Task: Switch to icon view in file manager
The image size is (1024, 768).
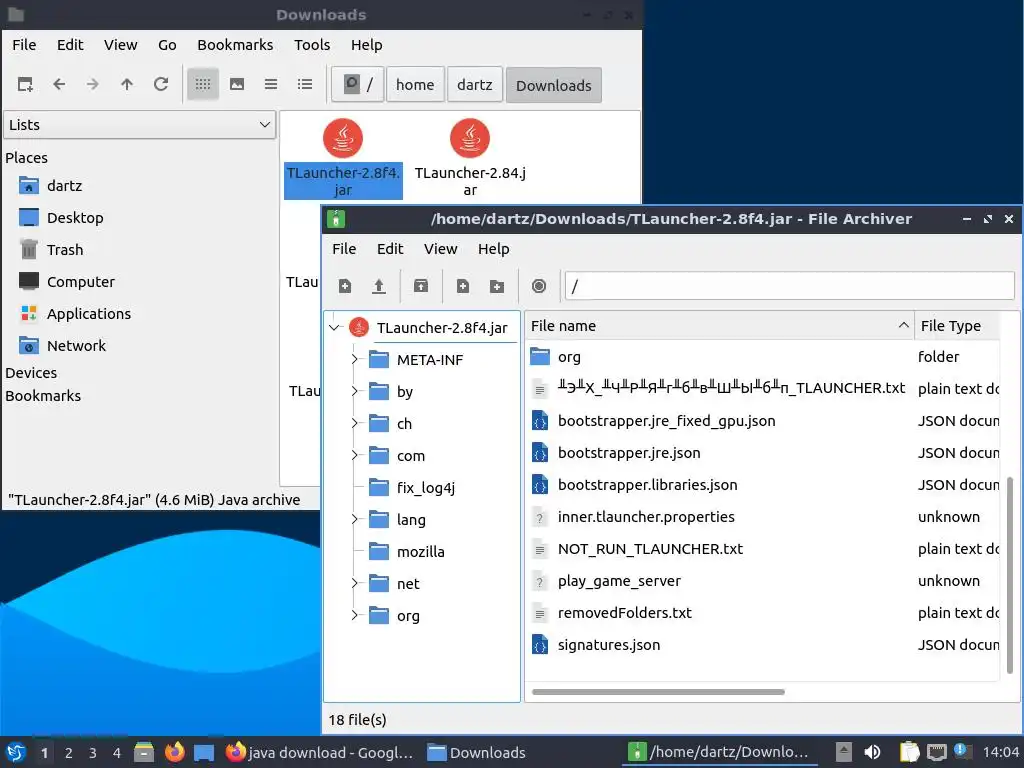Action: point(203,84)
